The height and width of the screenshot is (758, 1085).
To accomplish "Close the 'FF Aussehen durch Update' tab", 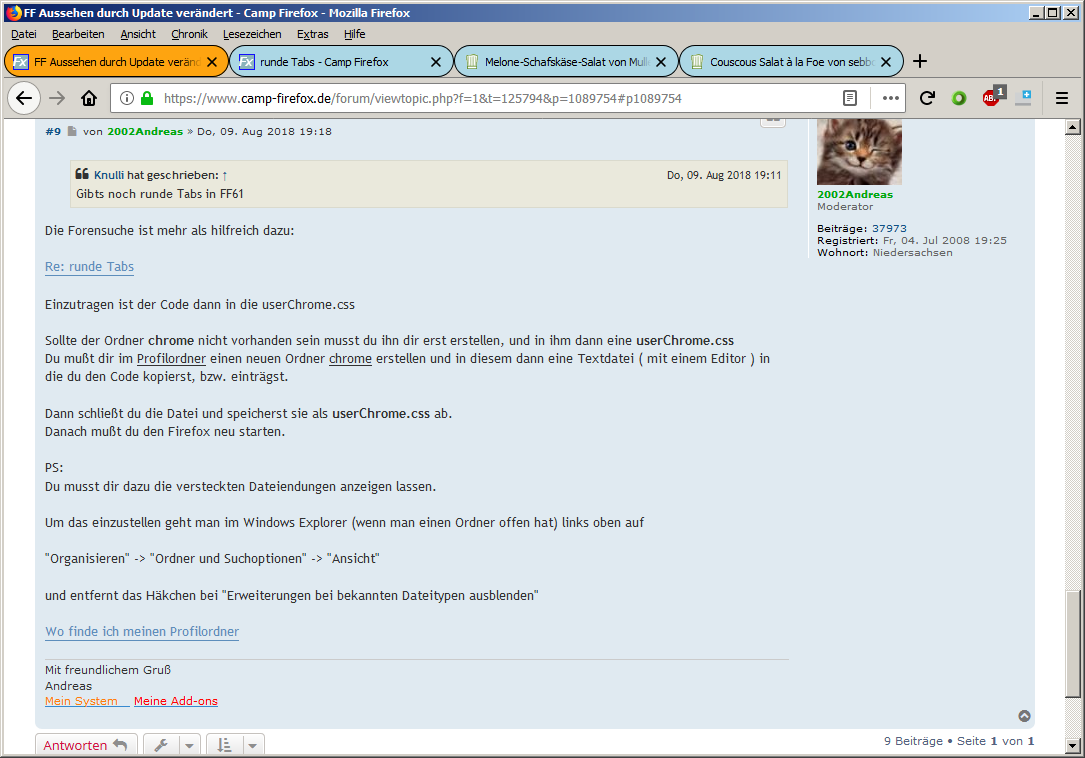I will coord(212,62).
